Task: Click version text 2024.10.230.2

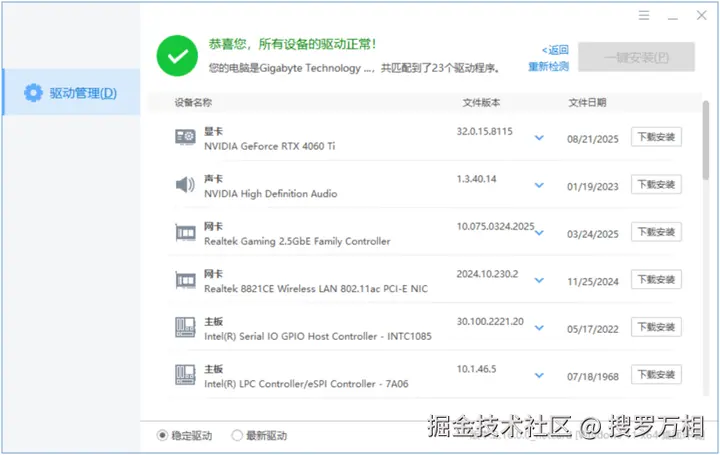Action: (487, 274)
